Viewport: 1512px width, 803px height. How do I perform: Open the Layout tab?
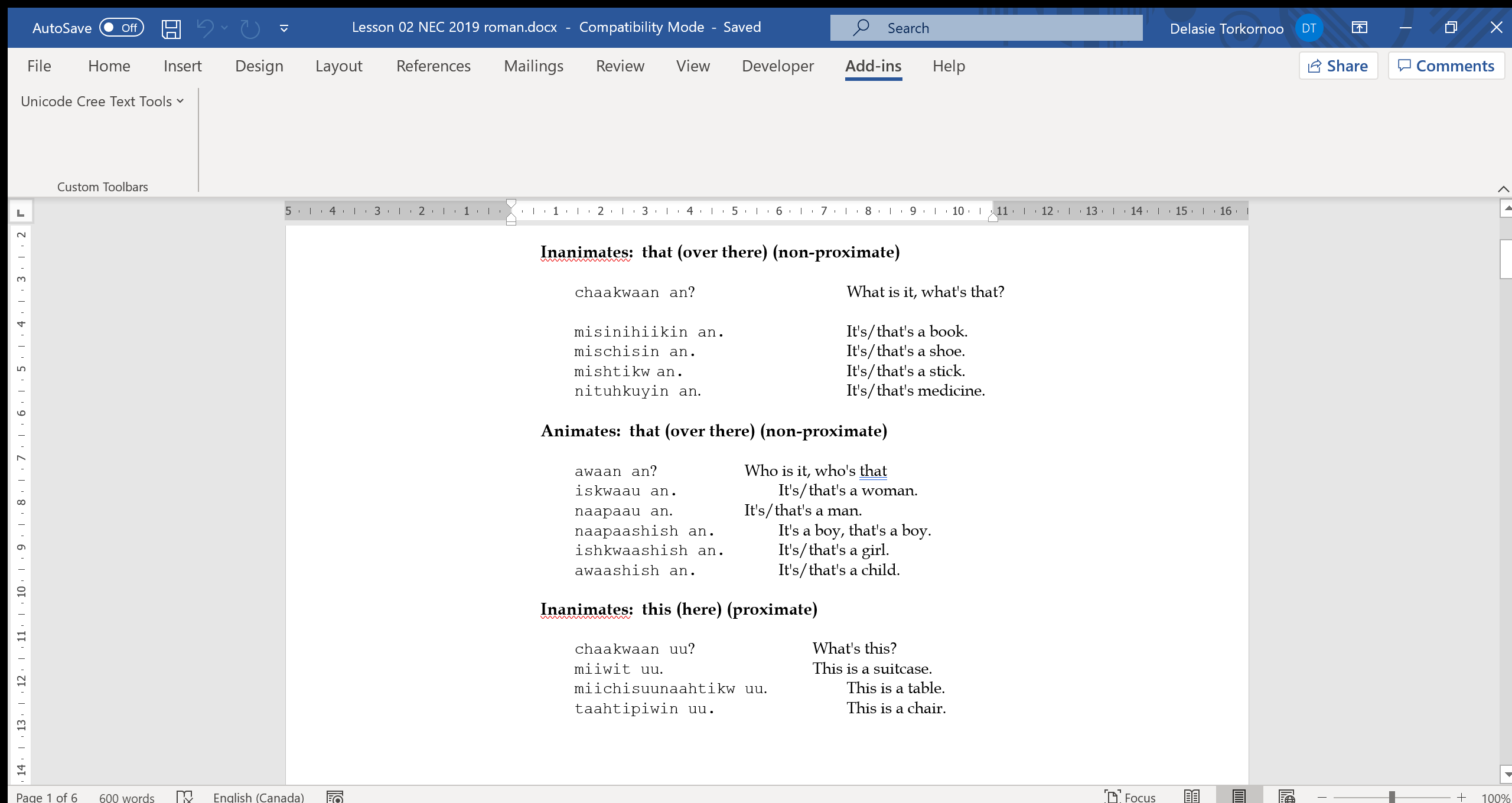(x=338, y=66)
